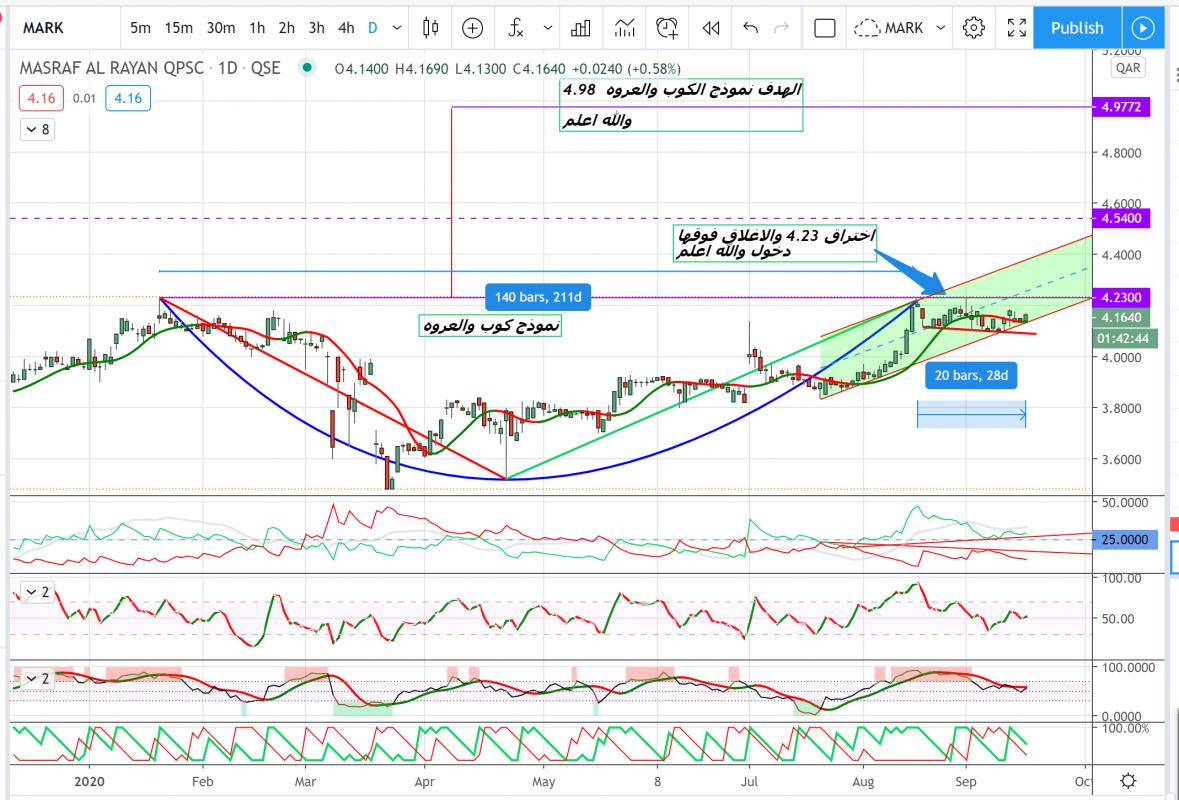Image resolution: width=1179 pixels, height=800 pixels.
Task: Create an alert with the alarm clock icon
Action: tap(667, 28)
